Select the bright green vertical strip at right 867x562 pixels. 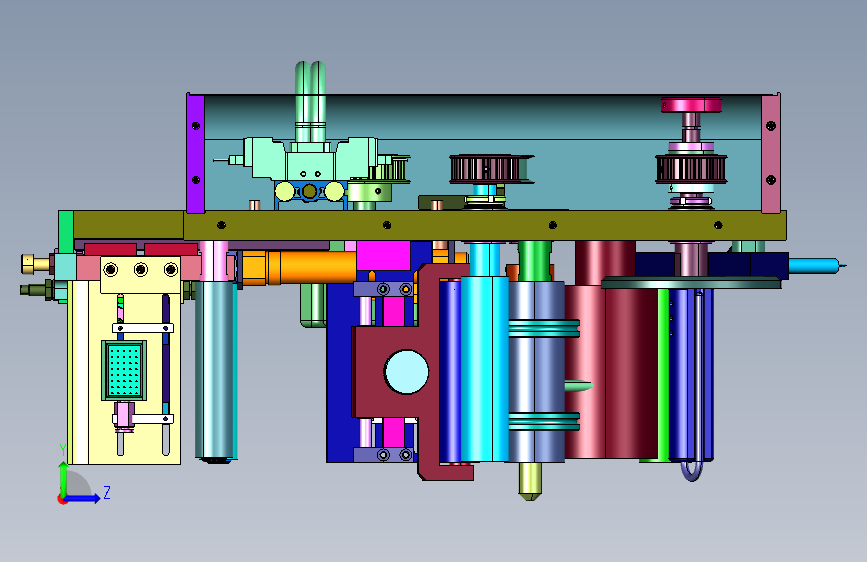(662, 374)
